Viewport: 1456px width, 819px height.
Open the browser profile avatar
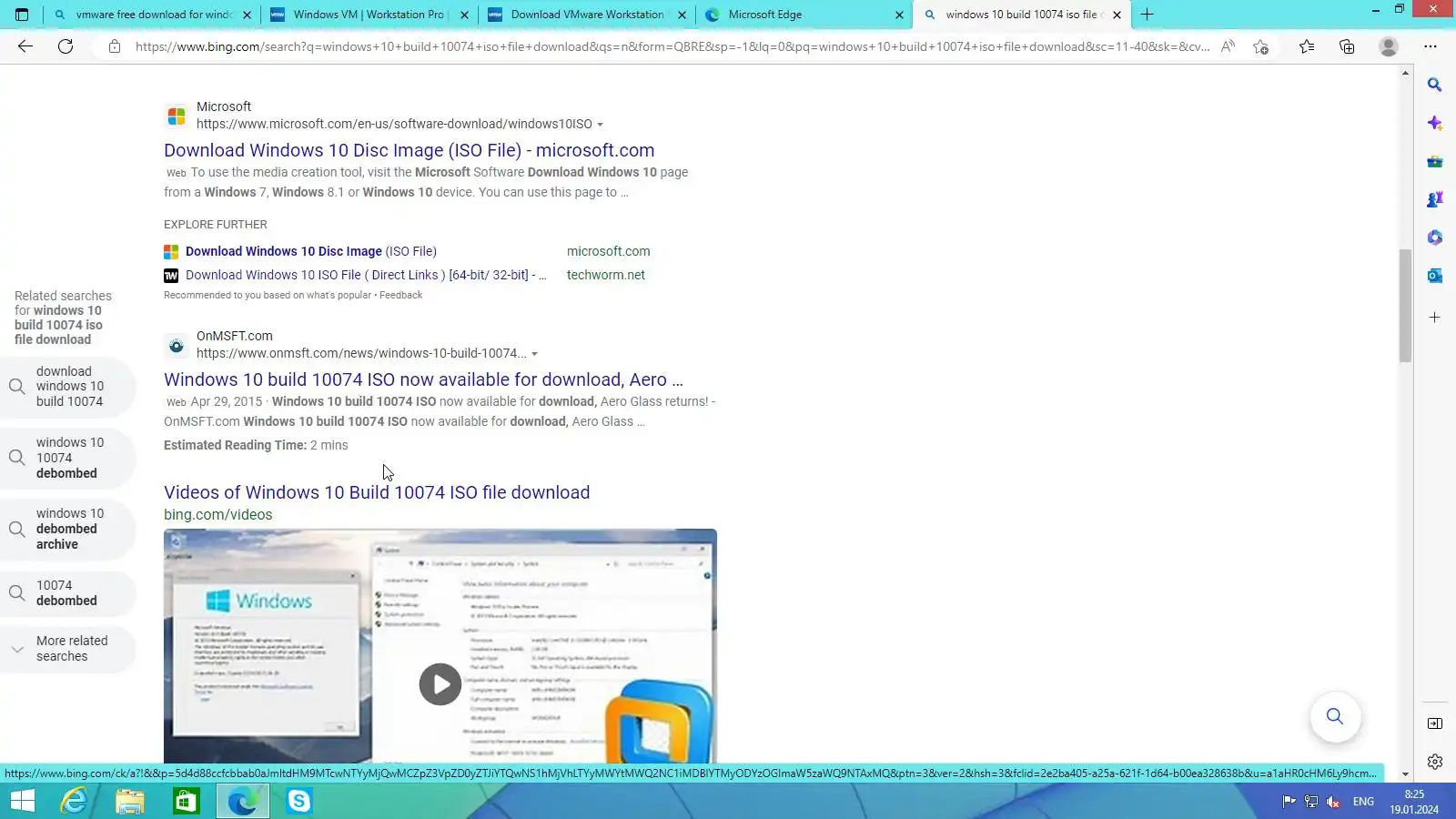[x=1388, y=46]
